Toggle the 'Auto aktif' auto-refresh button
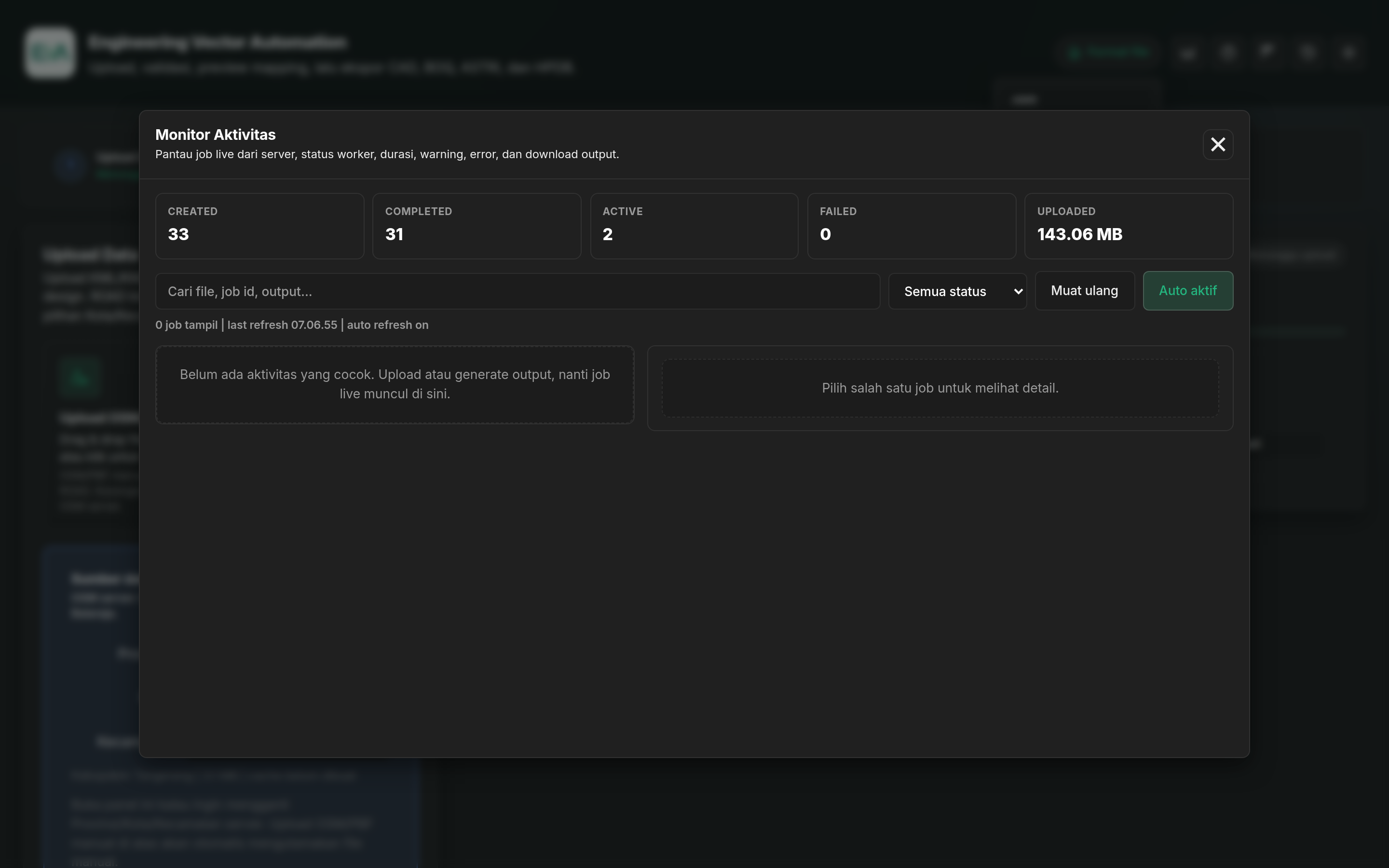1389x868 pixels. [1187, 290]
